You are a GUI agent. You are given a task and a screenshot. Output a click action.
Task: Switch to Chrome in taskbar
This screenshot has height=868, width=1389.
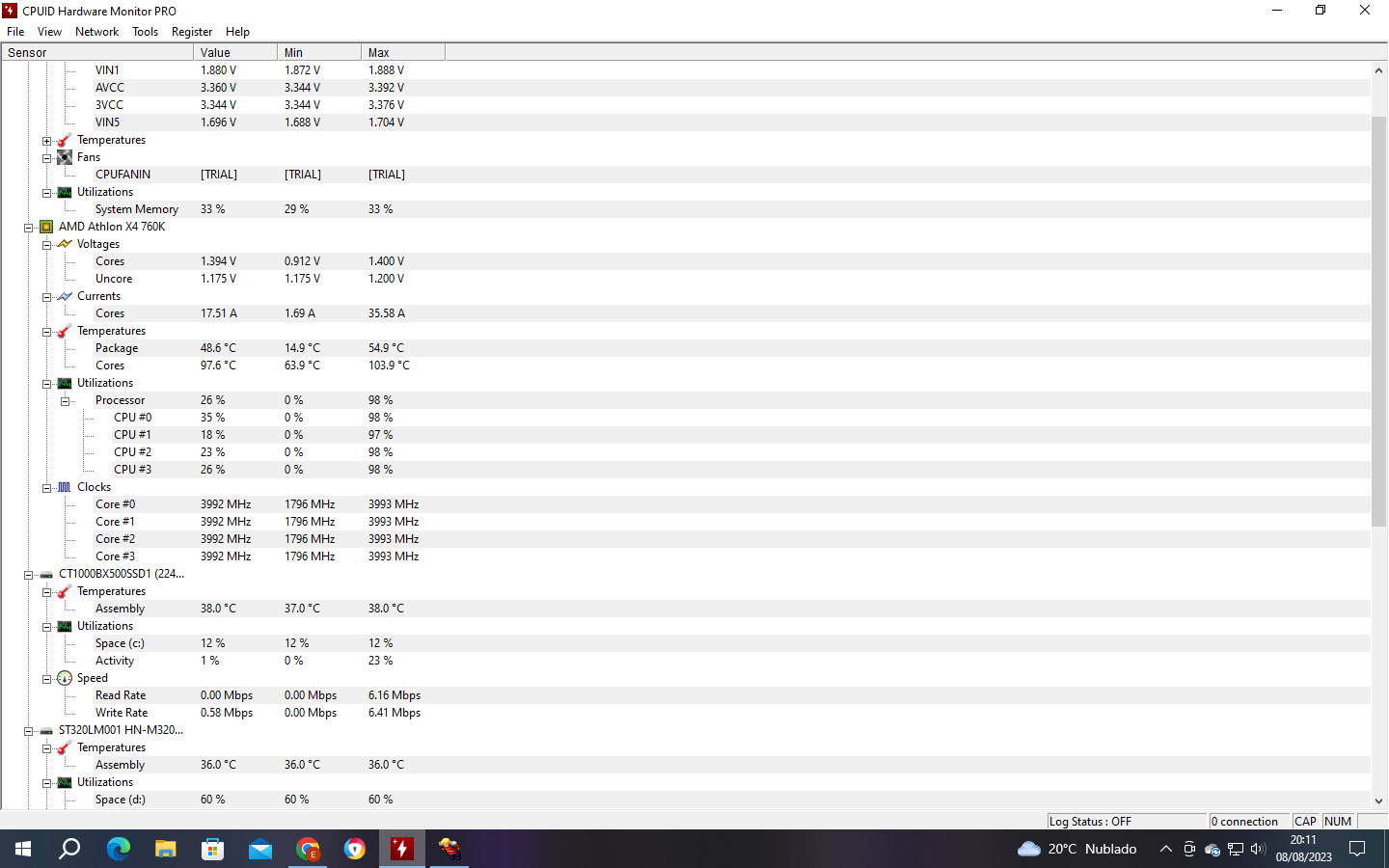[308, 849]
